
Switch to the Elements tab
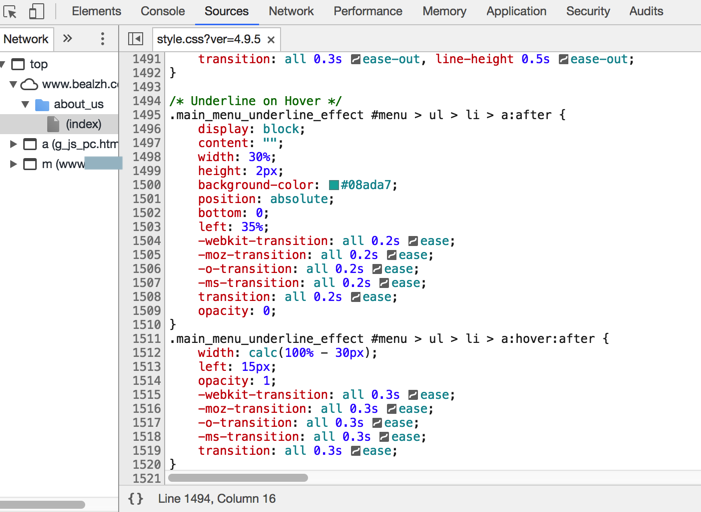click(96, 12)
